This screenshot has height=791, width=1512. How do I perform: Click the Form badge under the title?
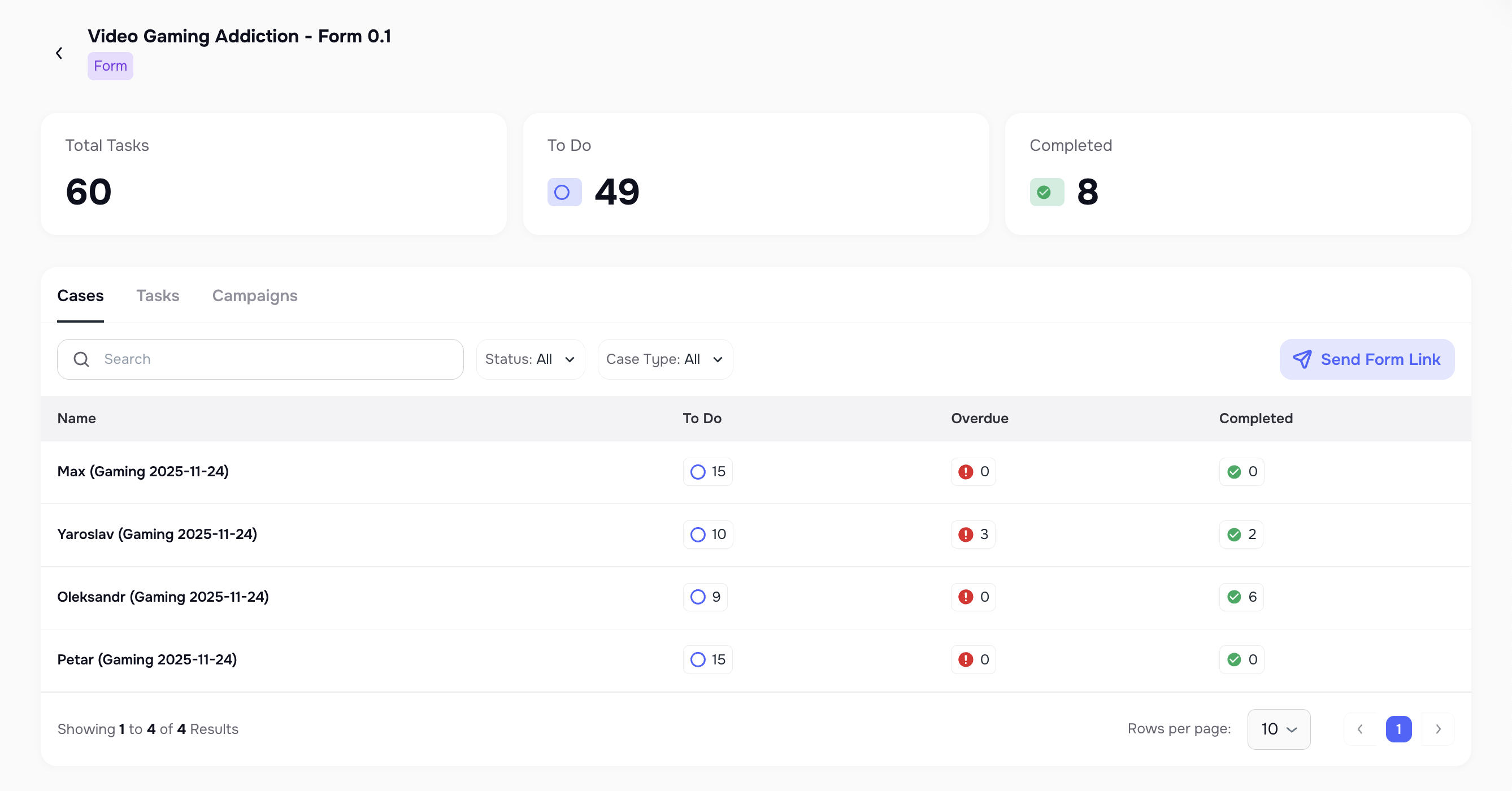[110, 66]
